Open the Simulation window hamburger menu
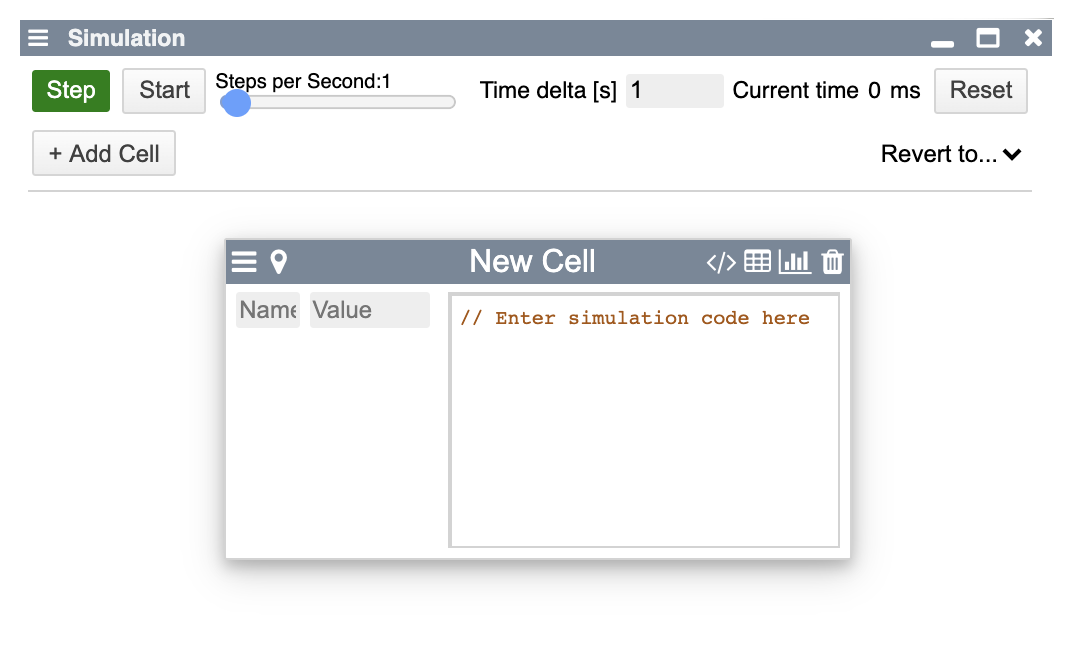 [x=38, y=38]
